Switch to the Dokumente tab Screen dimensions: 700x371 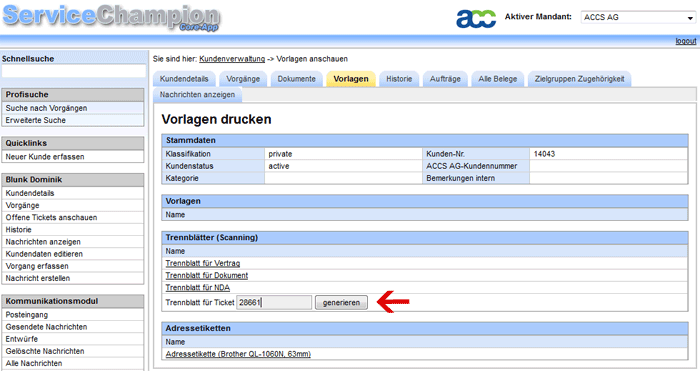pos(296,79)
